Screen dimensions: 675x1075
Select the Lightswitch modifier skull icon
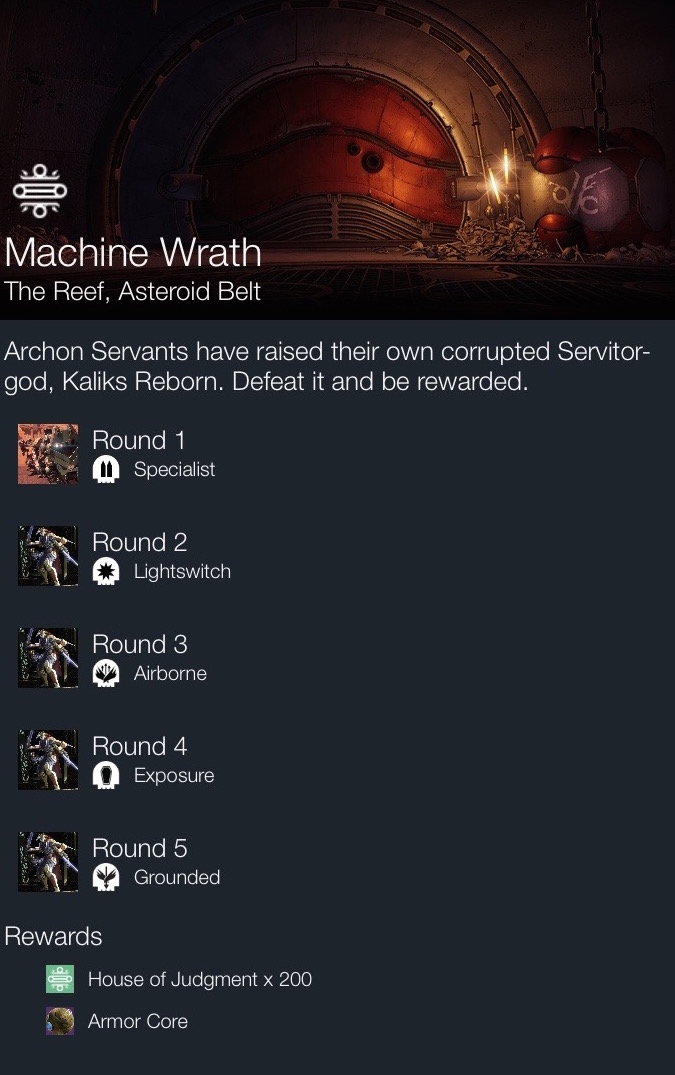click(x=106, y=572)
